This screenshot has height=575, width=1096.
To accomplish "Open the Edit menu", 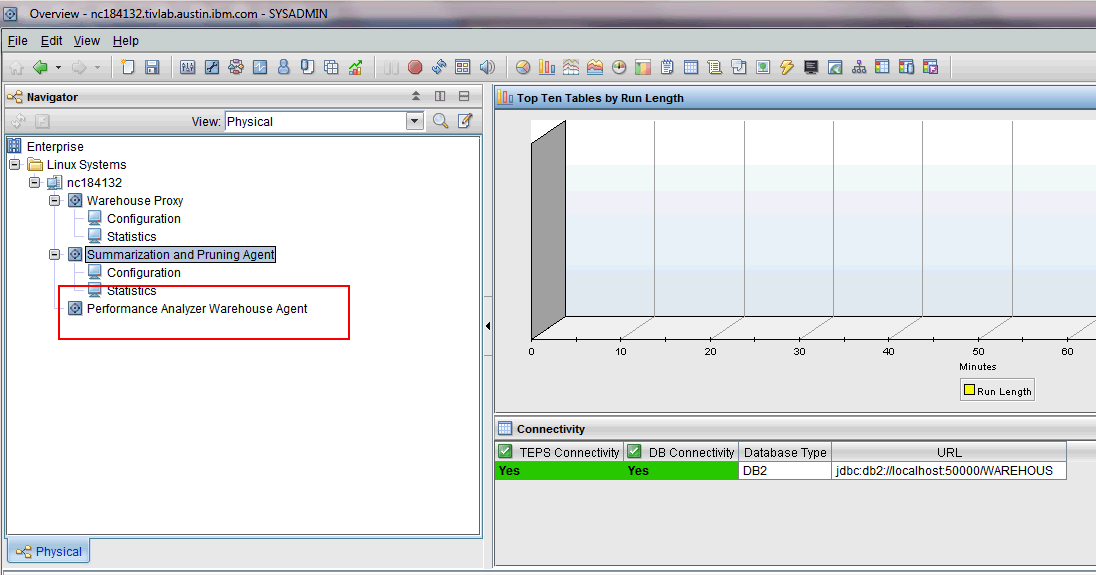I will (x=51, y=41).
